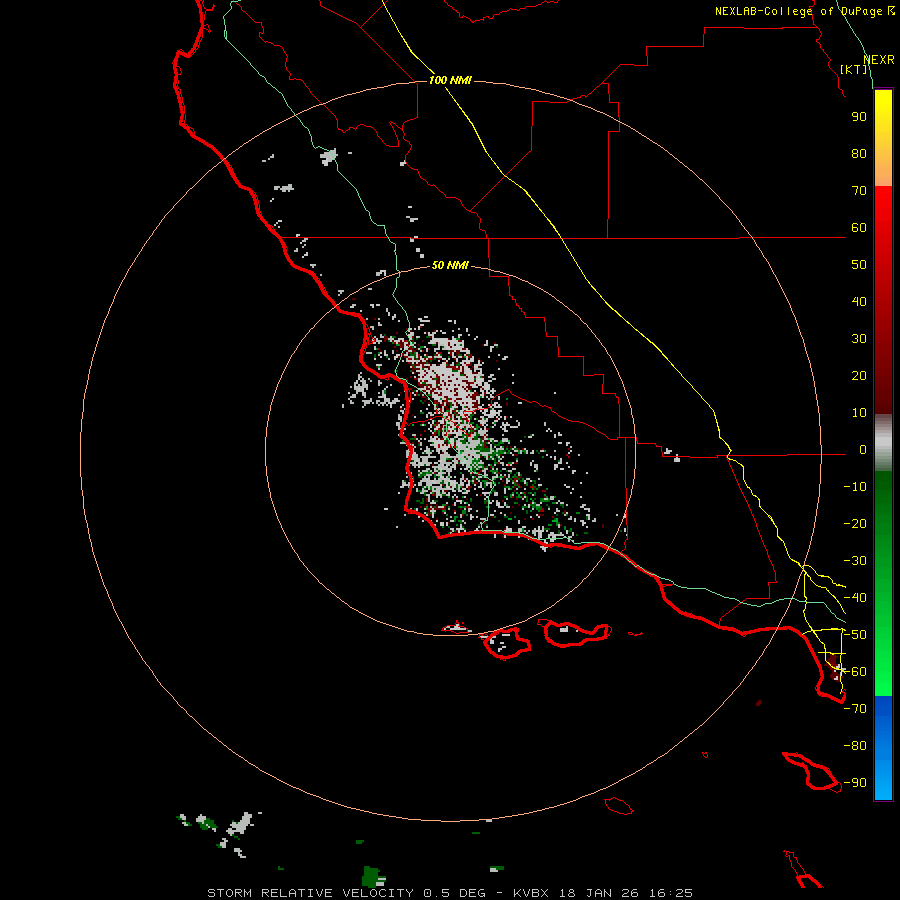Click the "[KT]" units label
This screenshot has width=900, height=900.
pyautogui.click(x=854, y=69)
